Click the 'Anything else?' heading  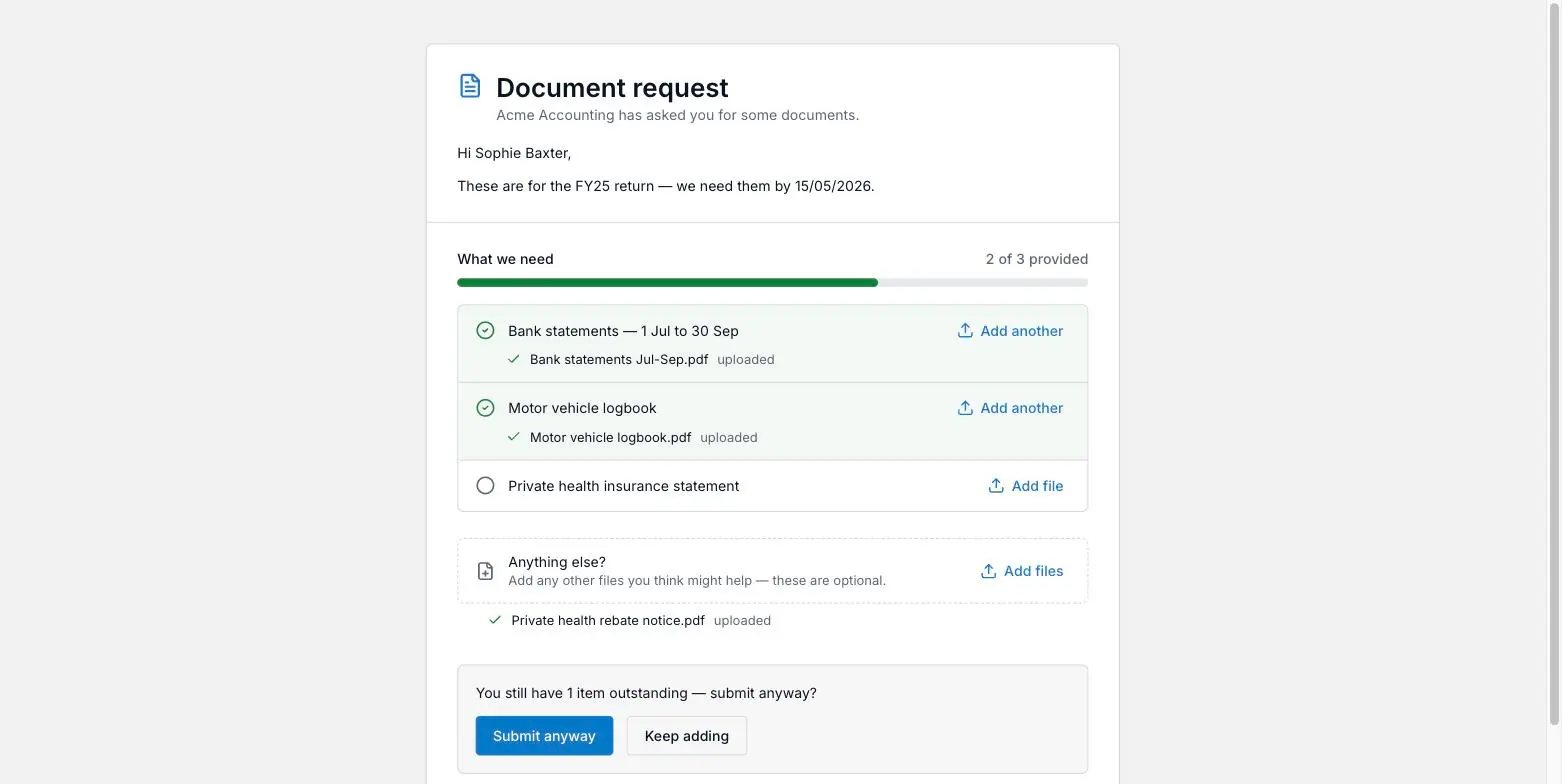point(557,562)
